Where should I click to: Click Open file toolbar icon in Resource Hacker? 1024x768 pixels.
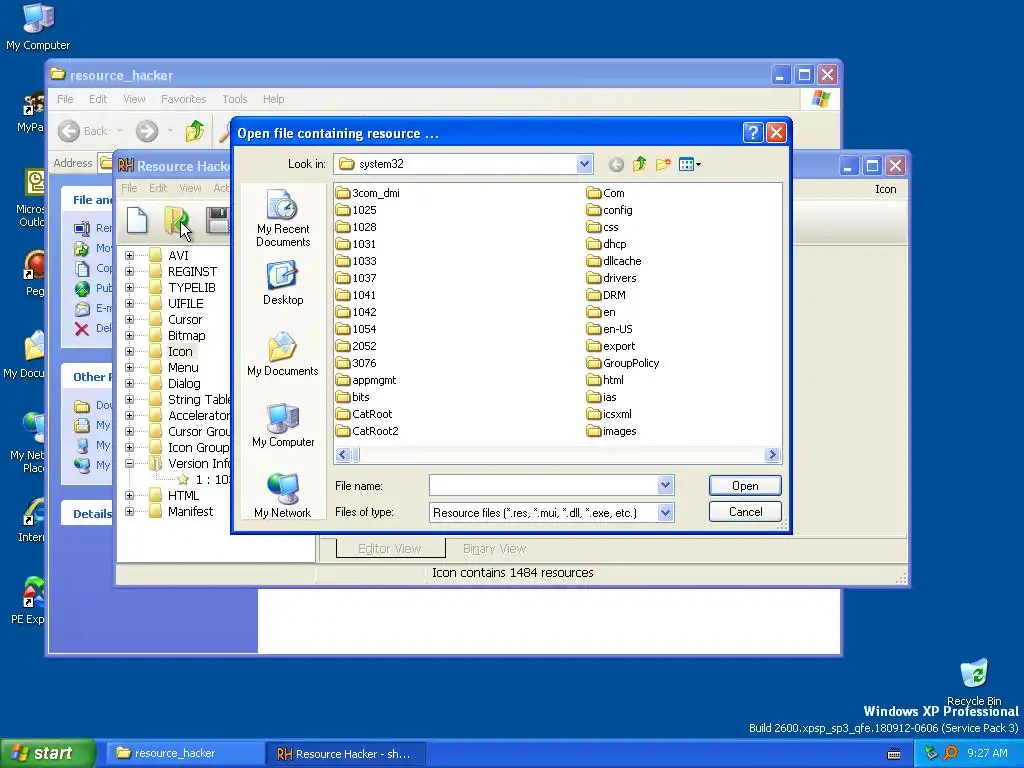point(176,220)
